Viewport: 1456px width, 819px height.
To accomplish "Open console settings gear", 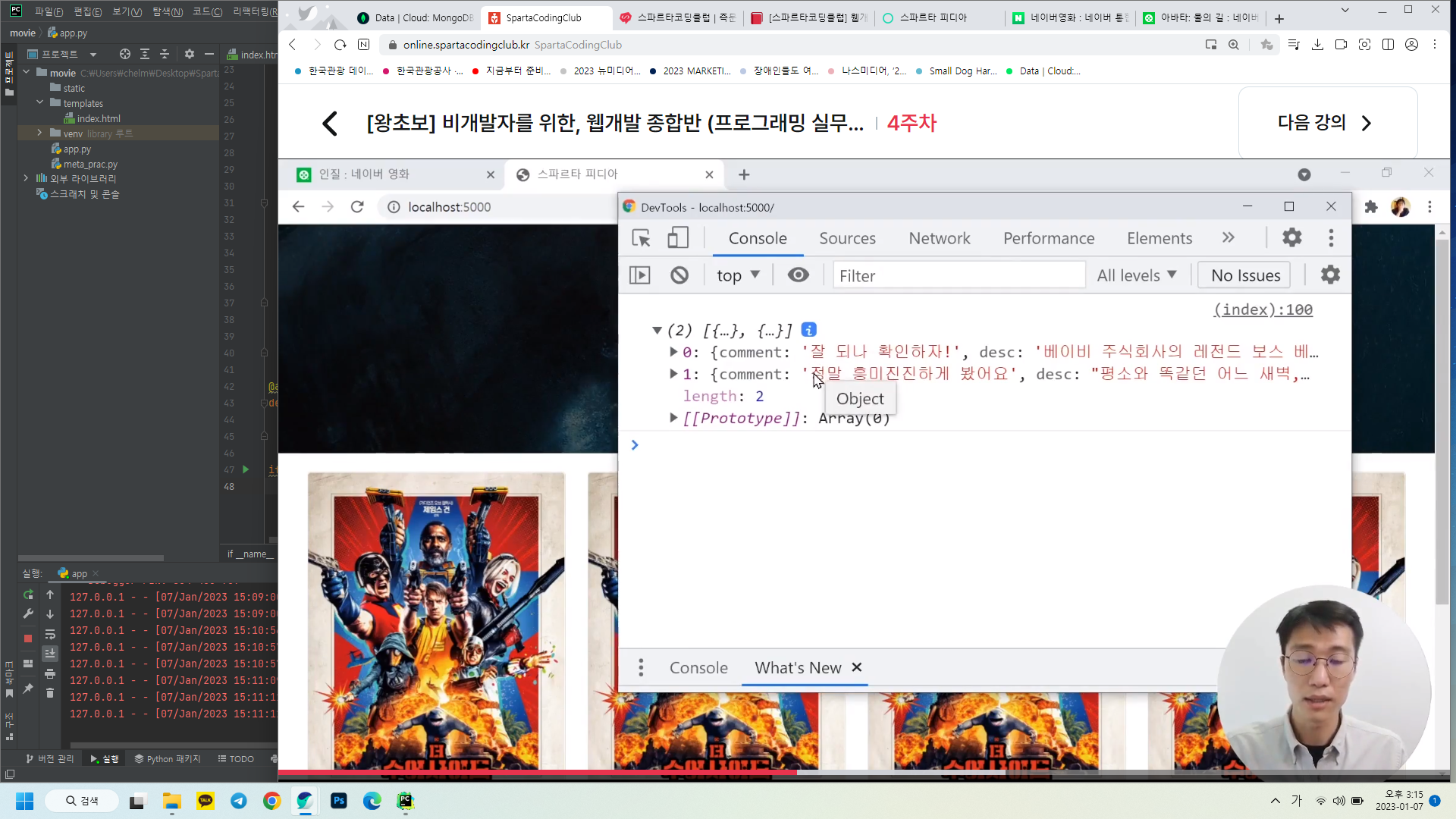I will (x=1330, y=275).
